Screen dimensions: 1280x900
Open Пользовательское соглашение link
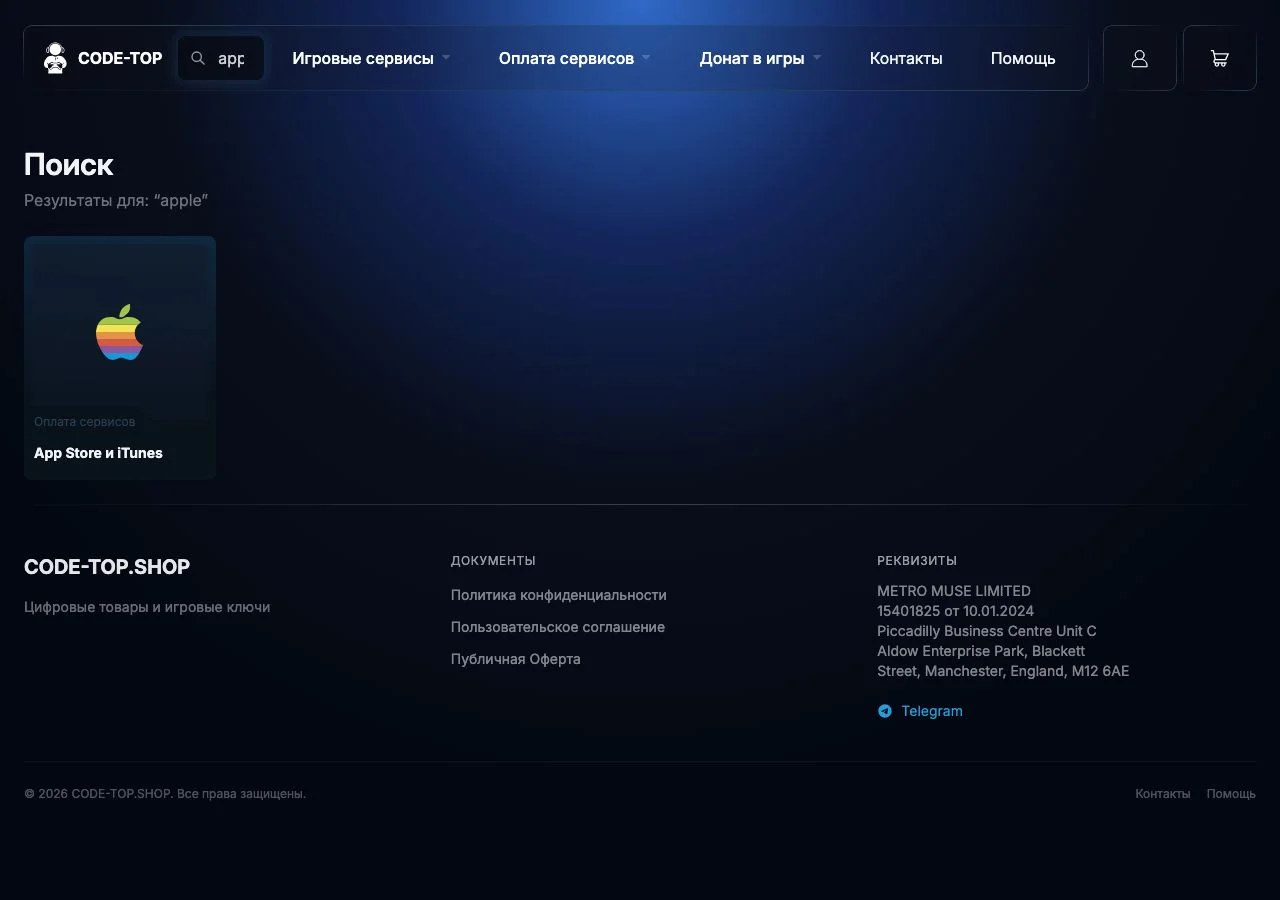pos(558,627)
